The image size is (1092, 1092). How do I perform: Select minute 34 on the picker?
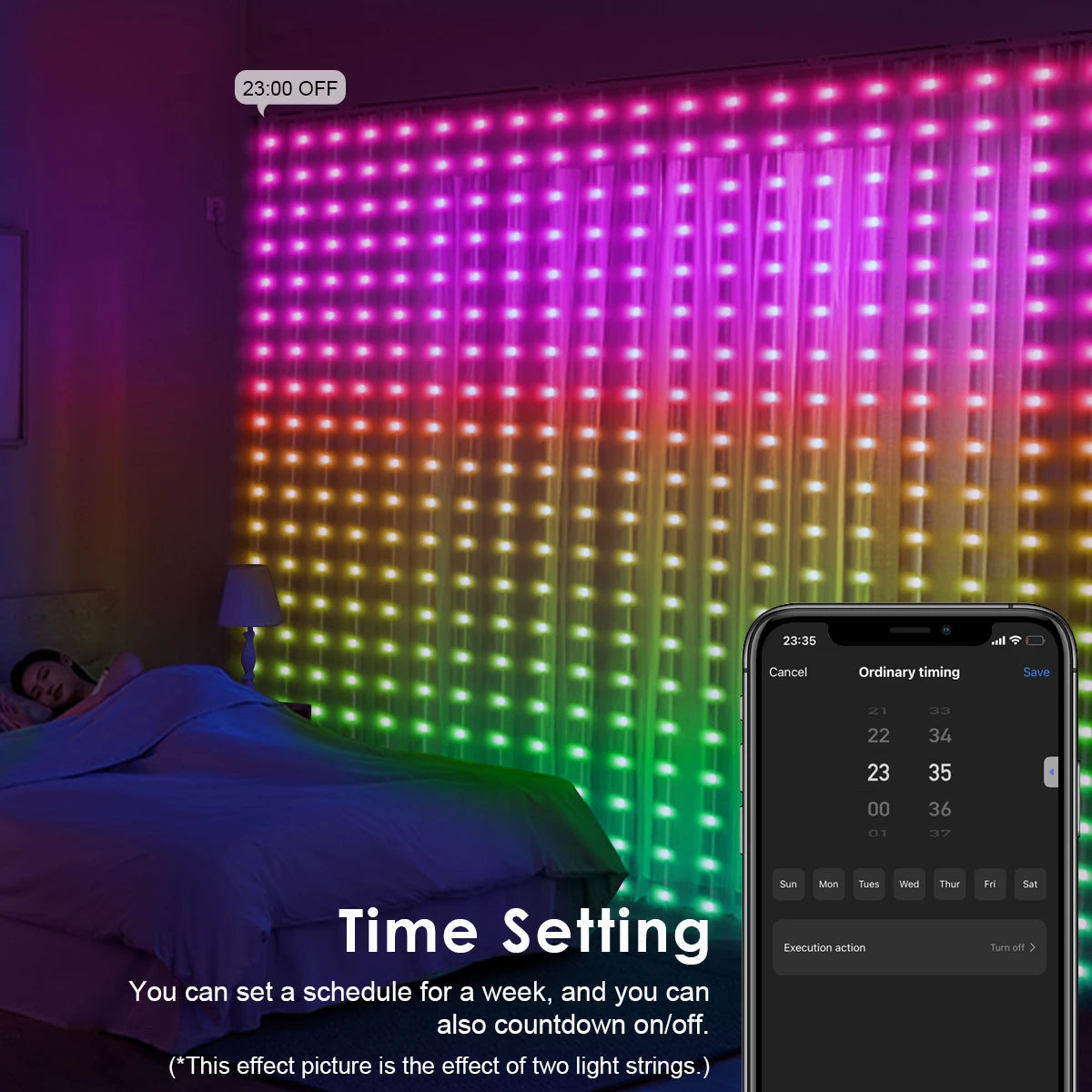pyautogui.click(x=940, y=735)
